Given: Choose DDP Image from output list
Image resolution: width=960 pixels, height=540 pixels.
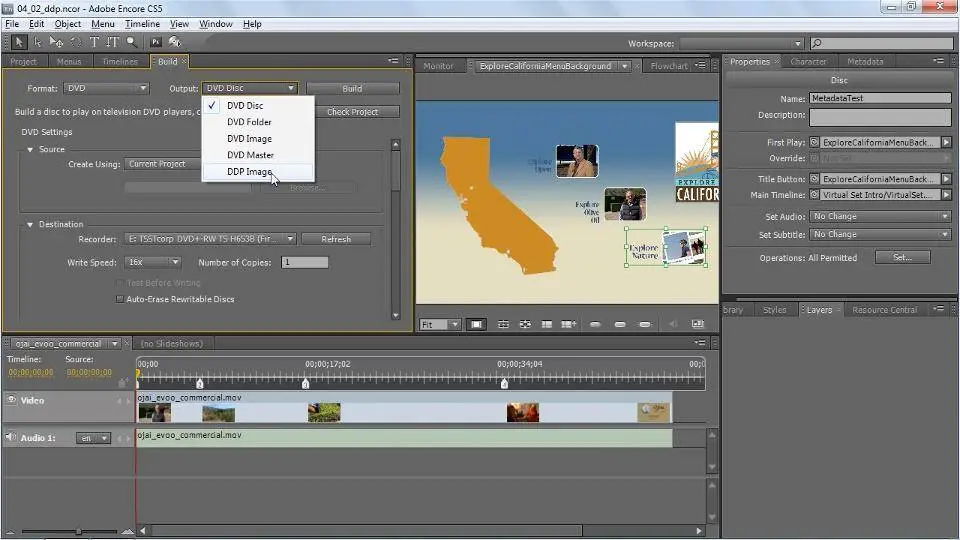Looking at the screenshot, I should (x=258, y=171).
